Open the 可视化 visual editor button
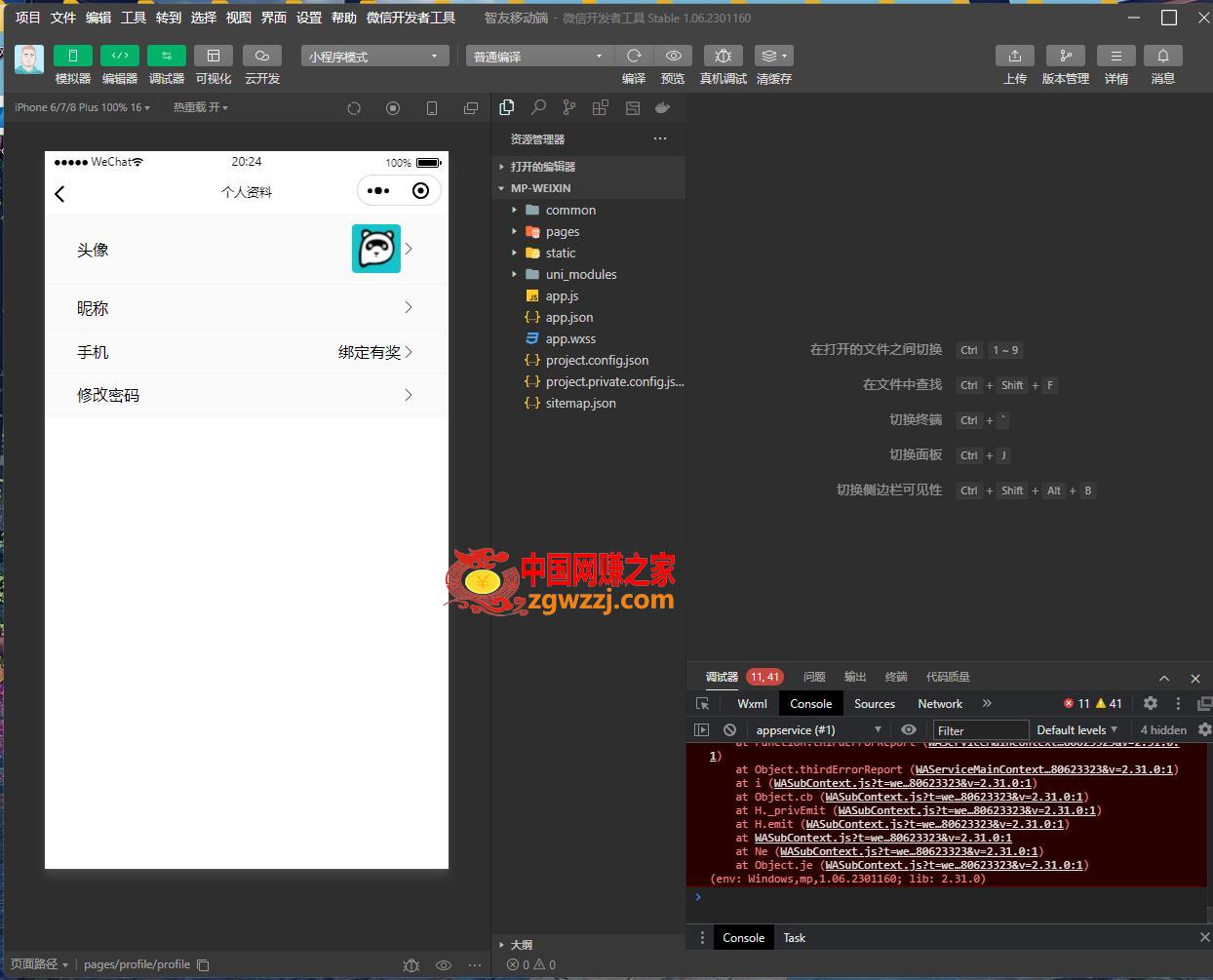The height and width of the screenshot is (980, 1213). [x=213, y=57]
